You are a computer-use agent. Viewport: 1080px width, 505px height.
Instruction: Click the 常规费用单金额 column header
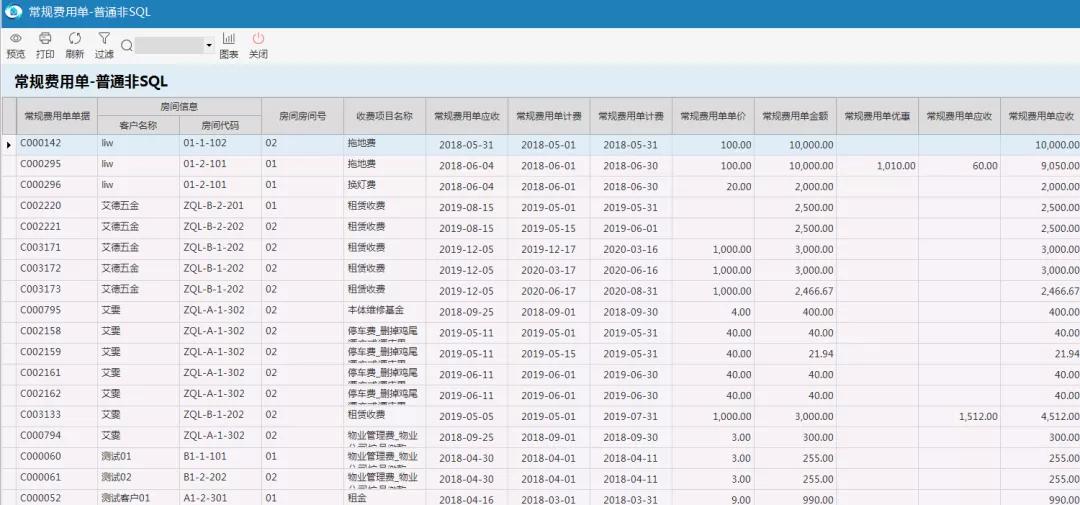point(795,116)
